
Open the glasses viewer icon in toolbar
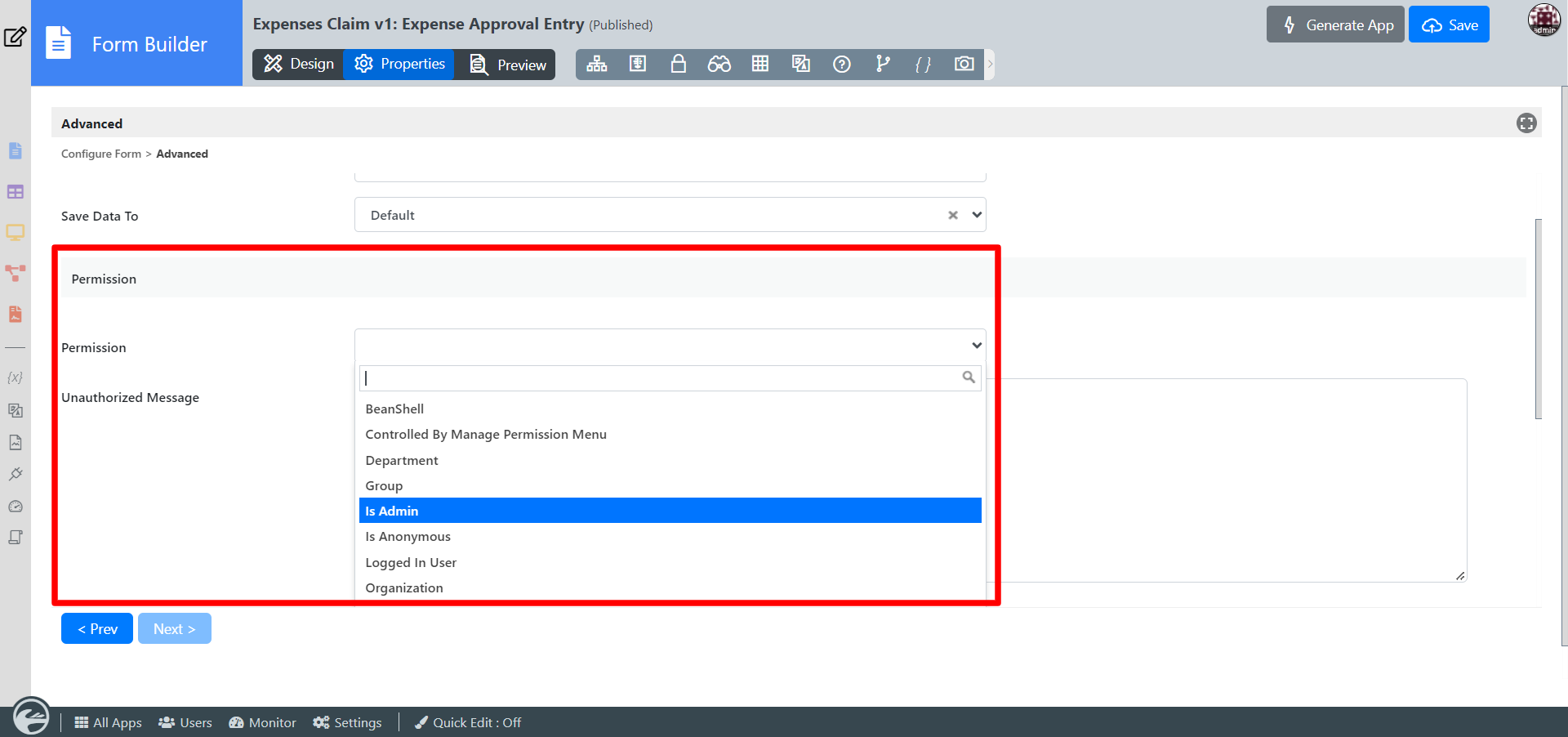click(719, 64)
